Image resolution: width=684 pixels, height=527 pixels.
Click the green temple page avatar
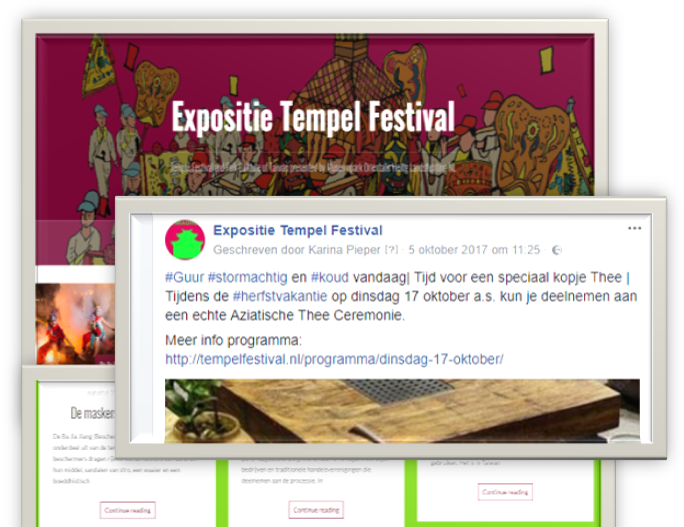coord(185,240)
